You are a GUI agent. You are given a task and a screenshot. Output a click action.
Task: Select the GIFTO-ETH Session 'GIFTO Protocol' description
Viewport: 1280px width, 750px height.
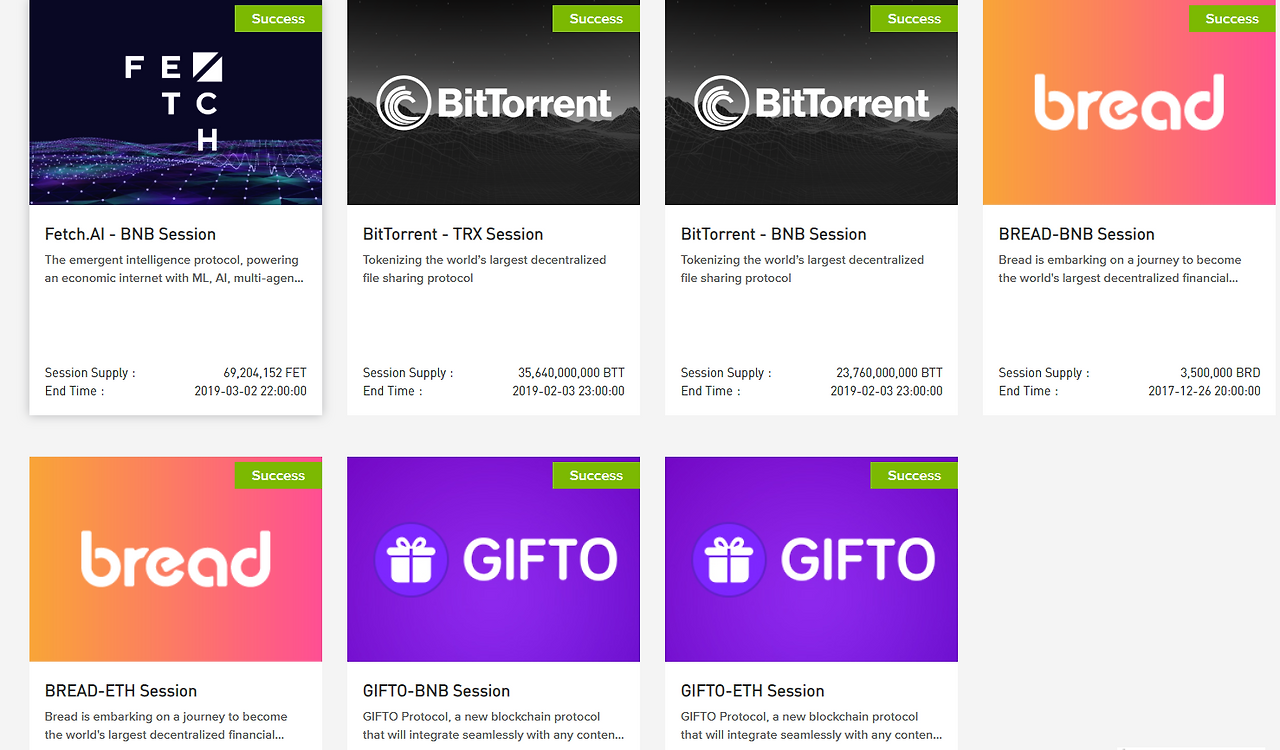point(812,726)
